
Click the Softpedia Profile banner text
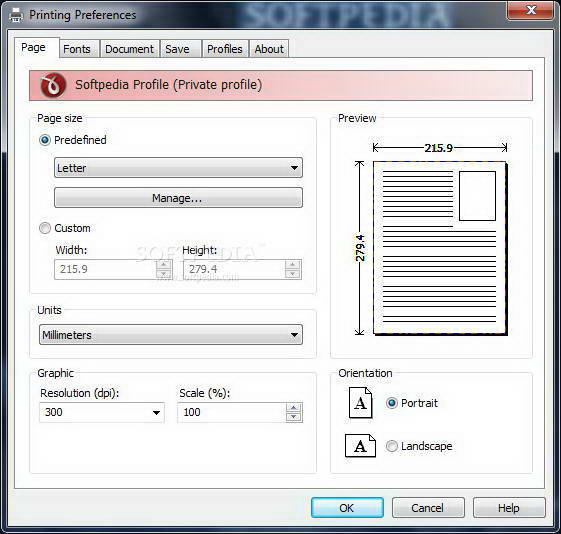coord(169,85)
